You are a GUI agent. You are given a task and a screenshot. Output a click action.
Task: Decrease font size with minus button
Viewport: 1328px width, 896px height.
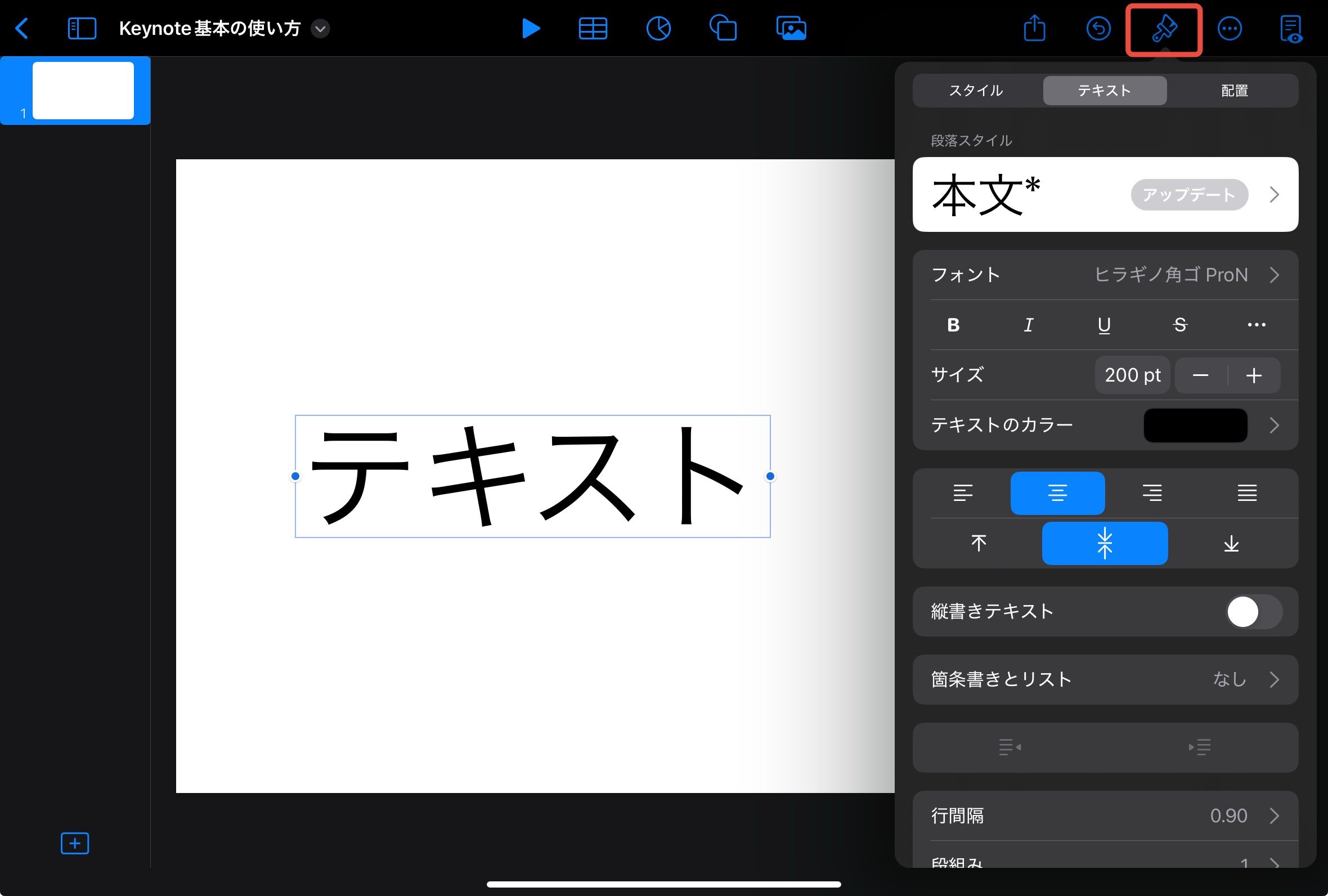(1201, 375)
